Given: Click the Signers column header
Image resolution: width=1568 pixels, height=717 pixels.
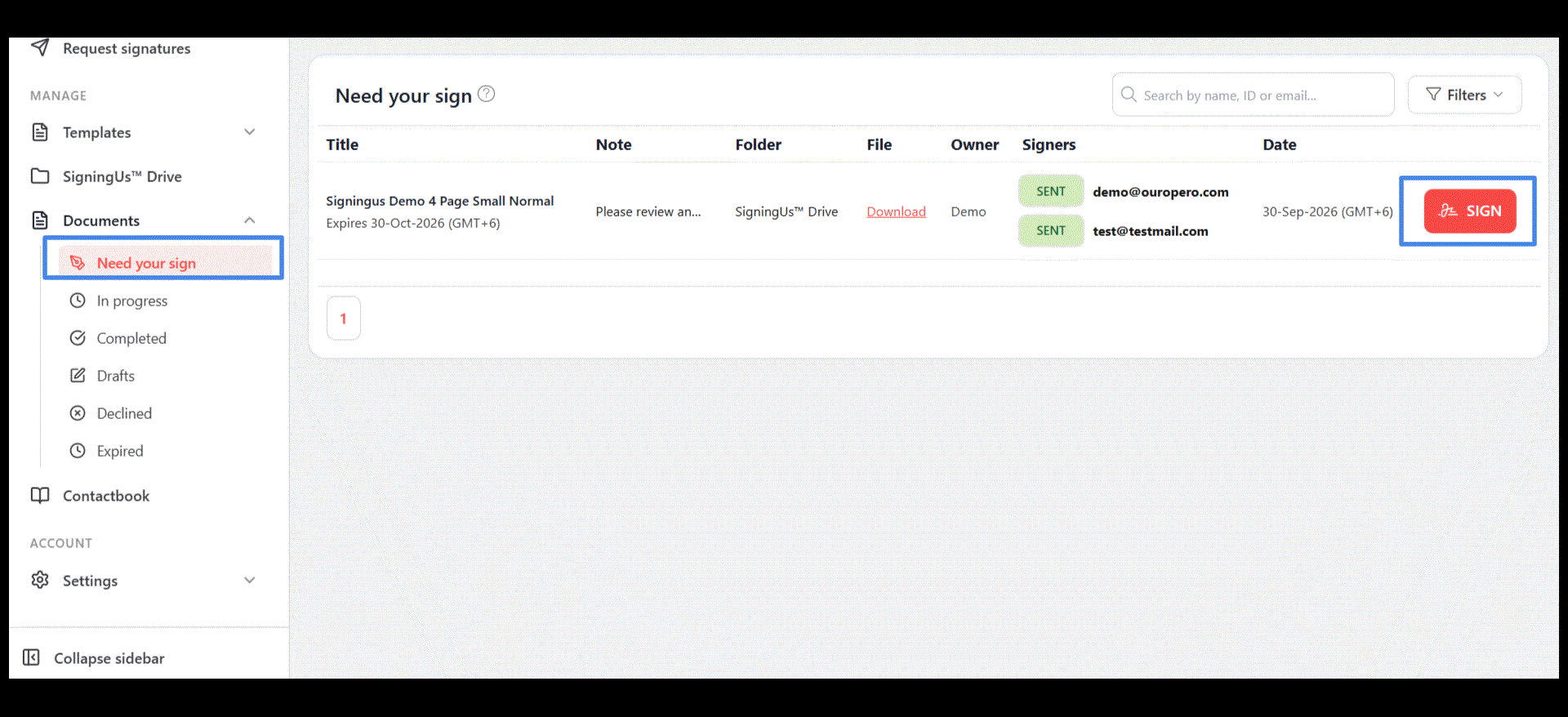Looking at the screenshot, I should coord(1049,145).
